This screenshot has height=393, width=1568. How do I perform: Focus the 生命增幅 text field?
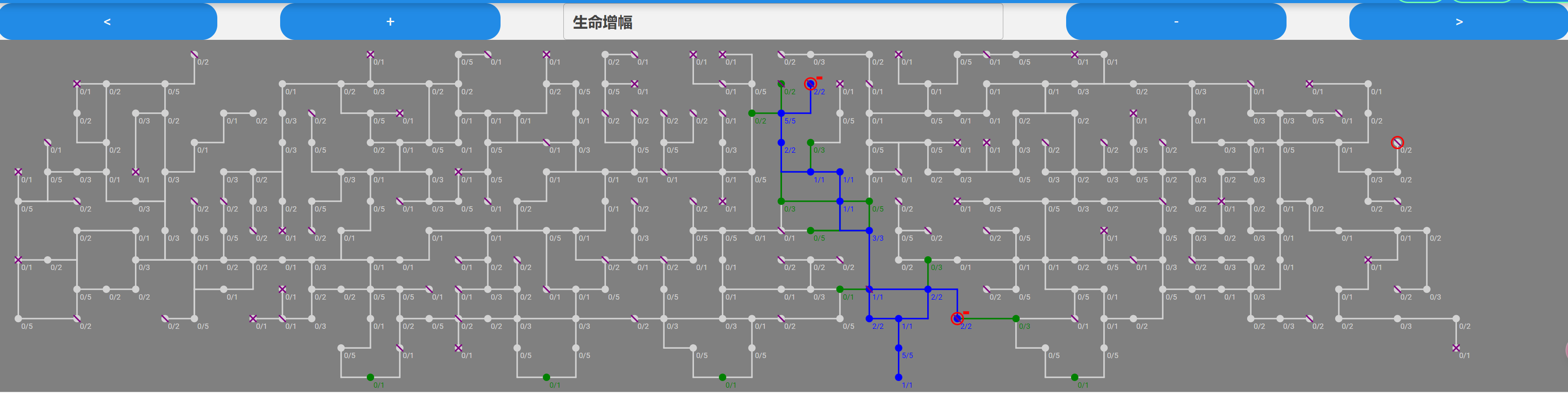click(783, 21)
